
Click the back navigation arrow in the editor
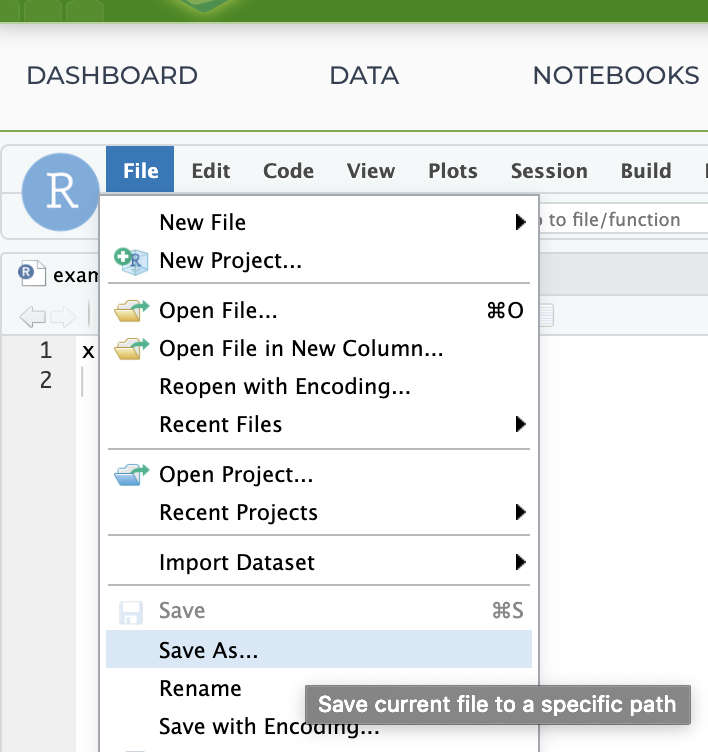(x=33, y=317)
